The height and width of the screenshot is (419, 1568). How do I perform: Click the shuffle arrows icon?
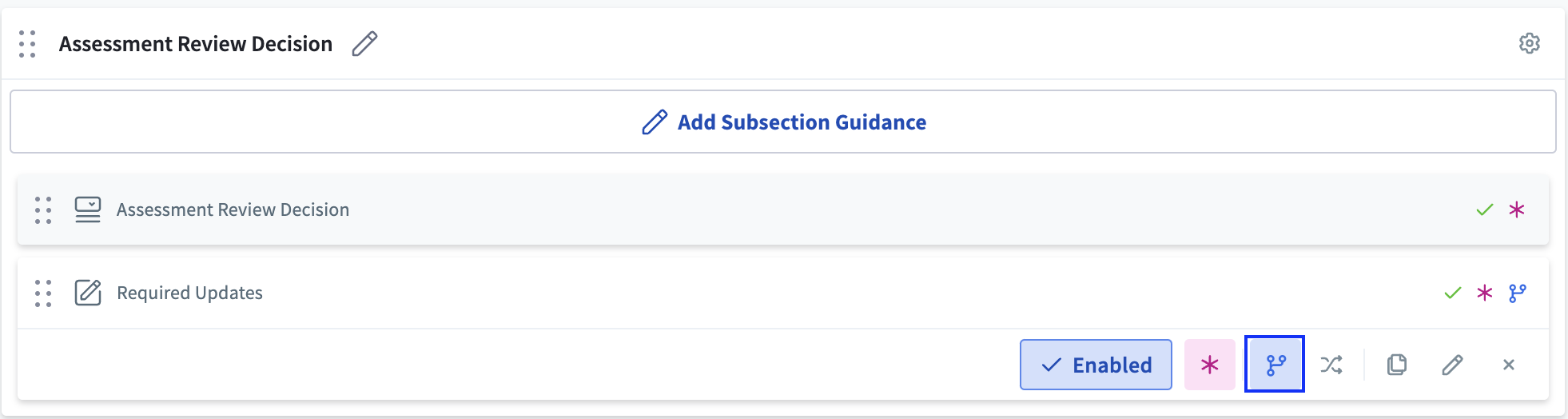(x=1331, y=365)
